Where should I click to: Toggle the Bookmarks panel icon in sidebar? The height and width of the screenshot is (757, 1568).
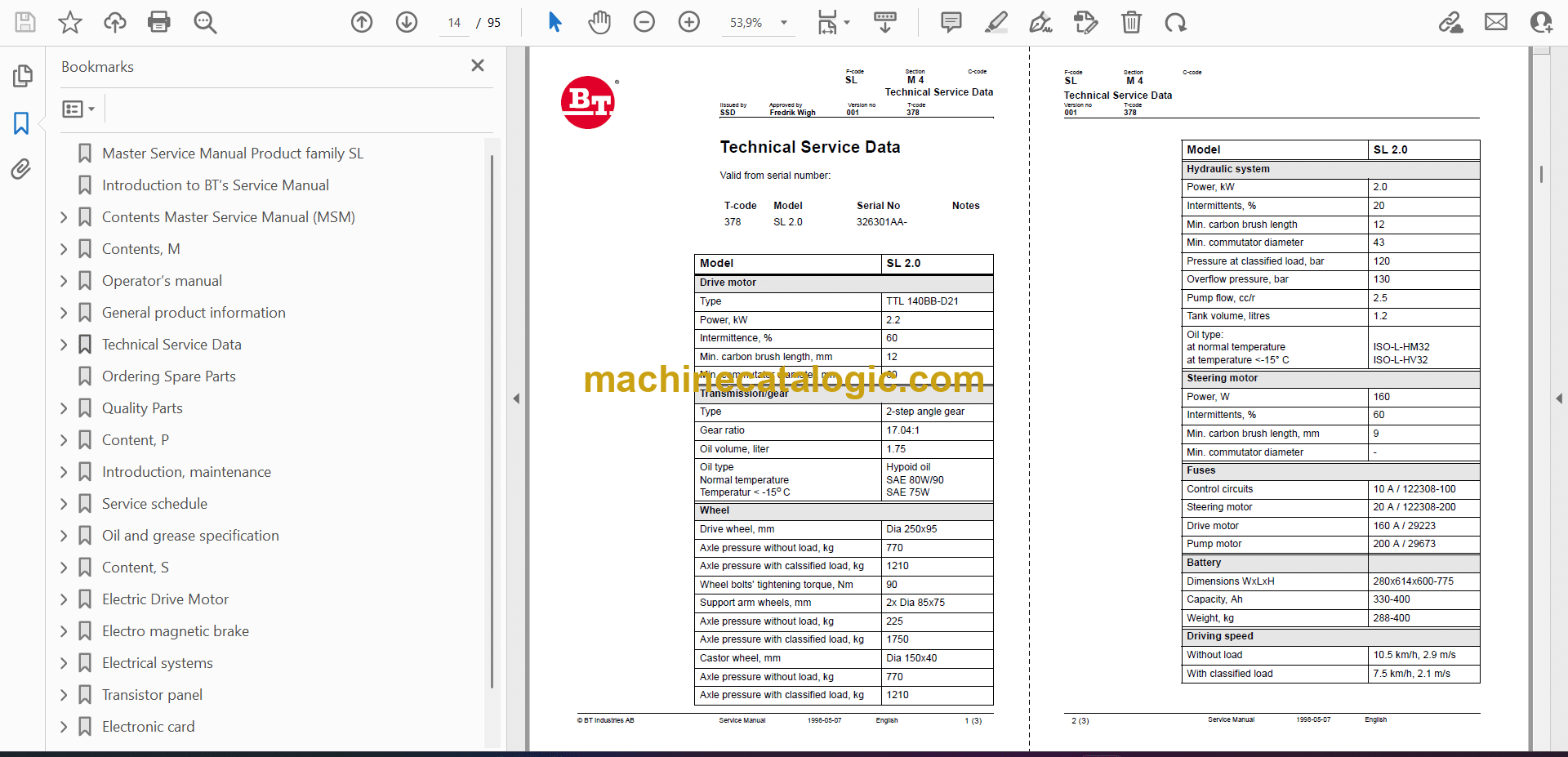coord(21,123)
